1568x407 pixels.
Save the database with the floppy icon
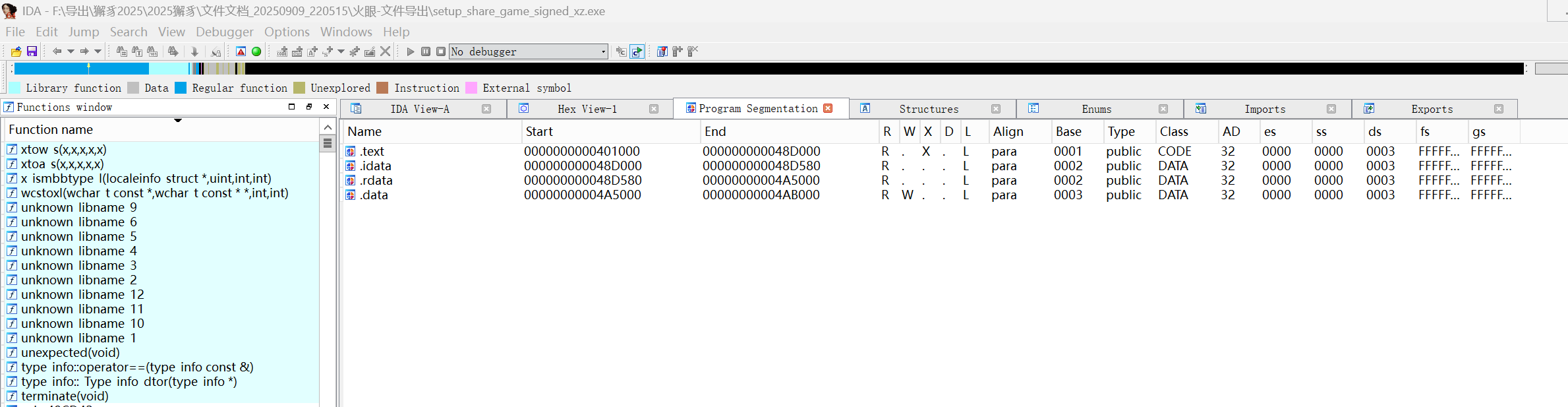pos(32,51)
